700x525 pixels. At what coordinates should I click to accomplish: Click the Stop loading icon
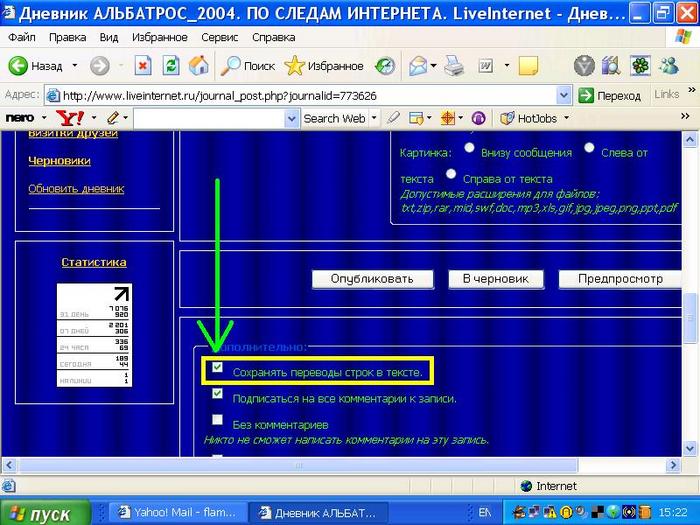pos(143,66)
